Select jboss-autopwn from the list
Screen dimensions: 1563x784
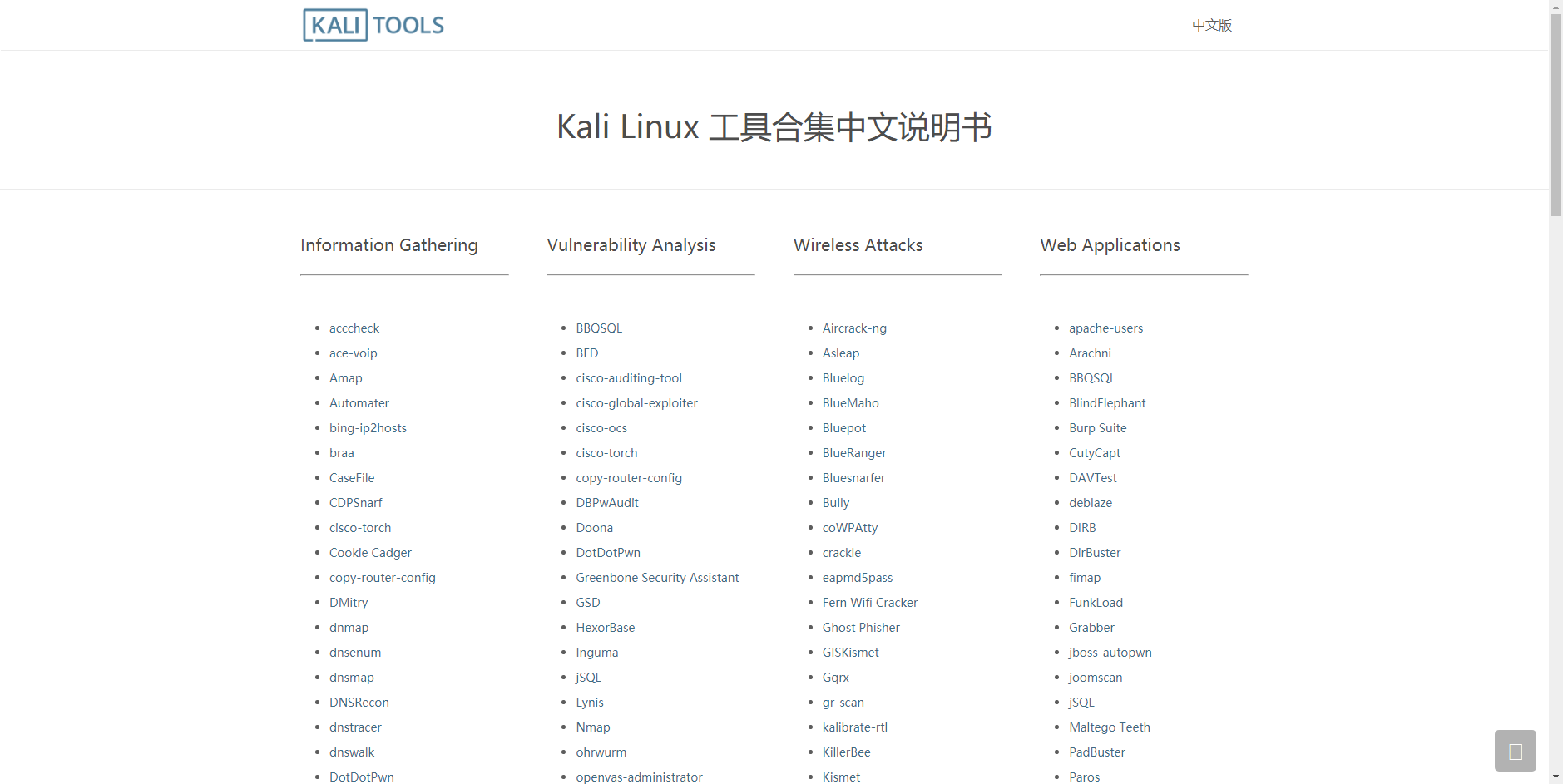(1110, 653)
